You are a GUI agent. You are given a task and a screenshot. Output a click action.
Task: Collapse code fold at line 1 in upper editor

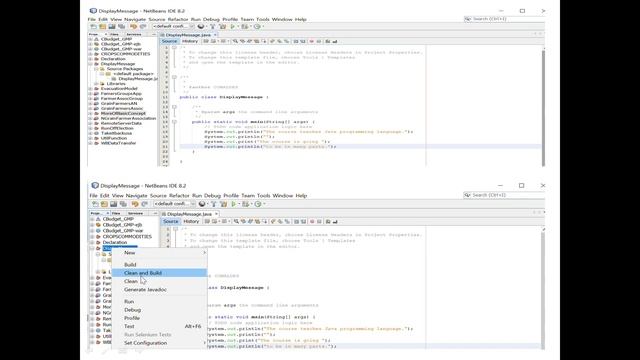coord(174,47)
